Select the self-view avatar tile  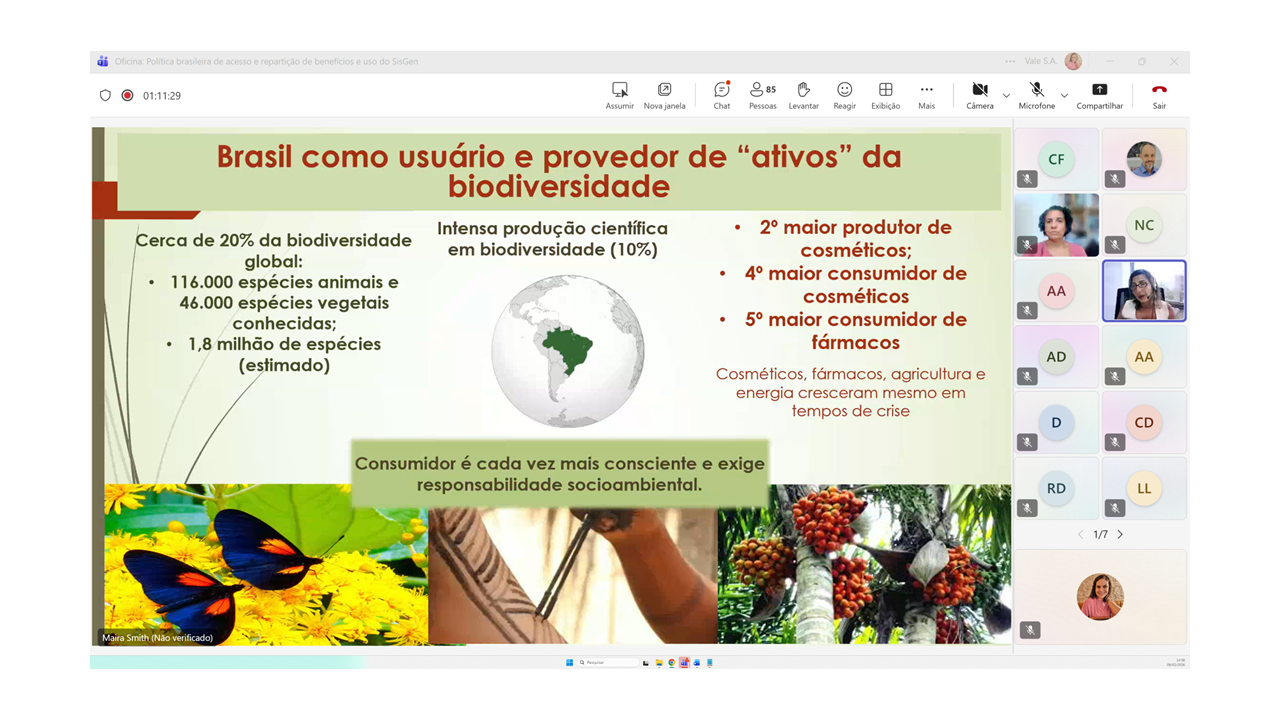pyautogui.click(x=1100, y=597)
